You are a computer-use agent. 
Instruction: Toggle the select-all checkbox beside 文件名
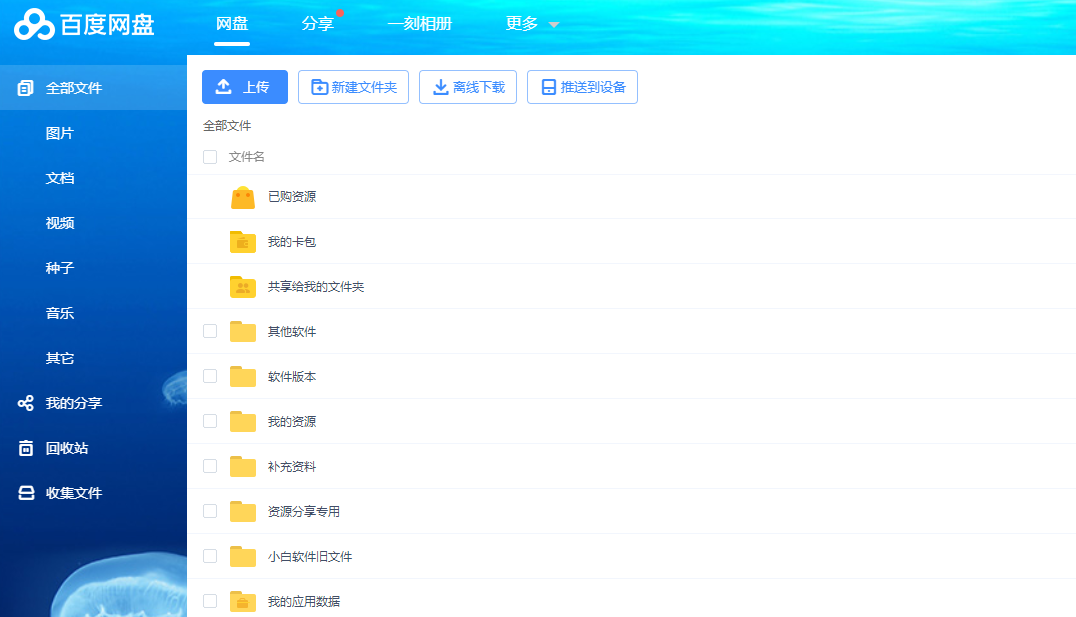point(210,157)
